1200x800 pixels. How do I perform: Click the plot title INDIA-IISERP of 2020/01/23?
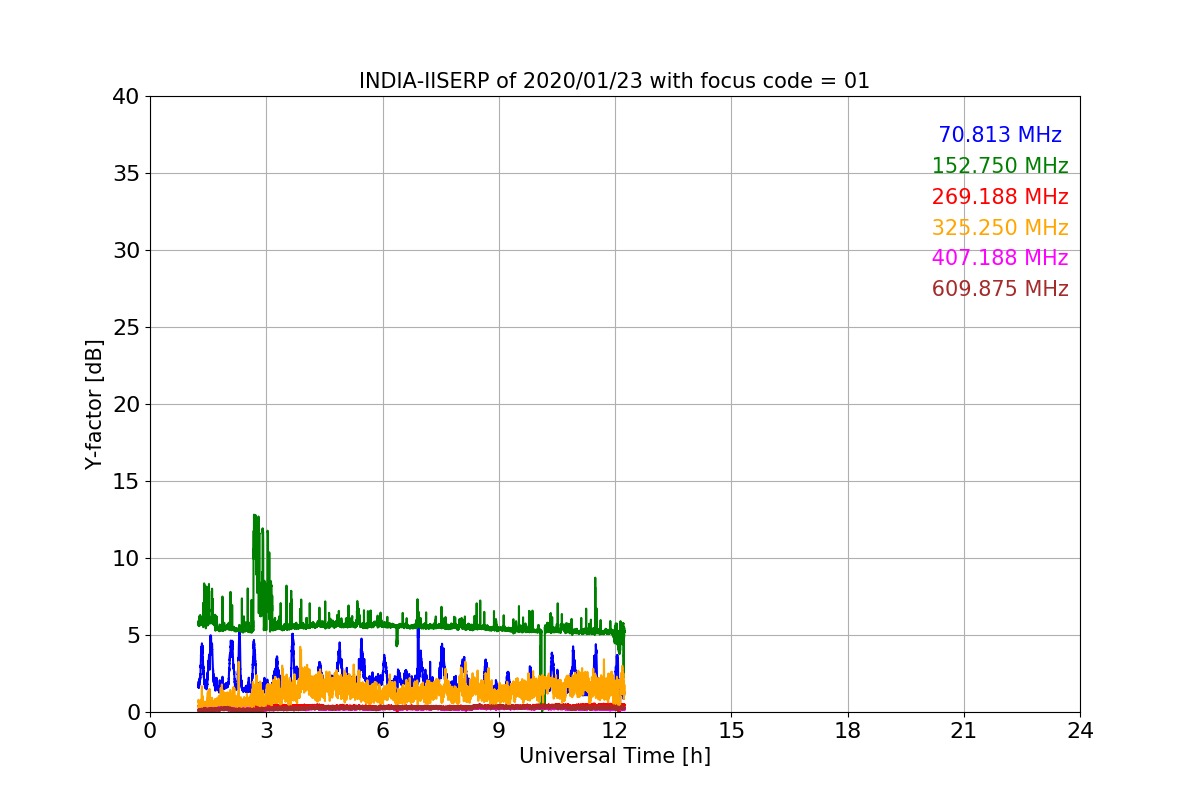click(x=614, y=81)
